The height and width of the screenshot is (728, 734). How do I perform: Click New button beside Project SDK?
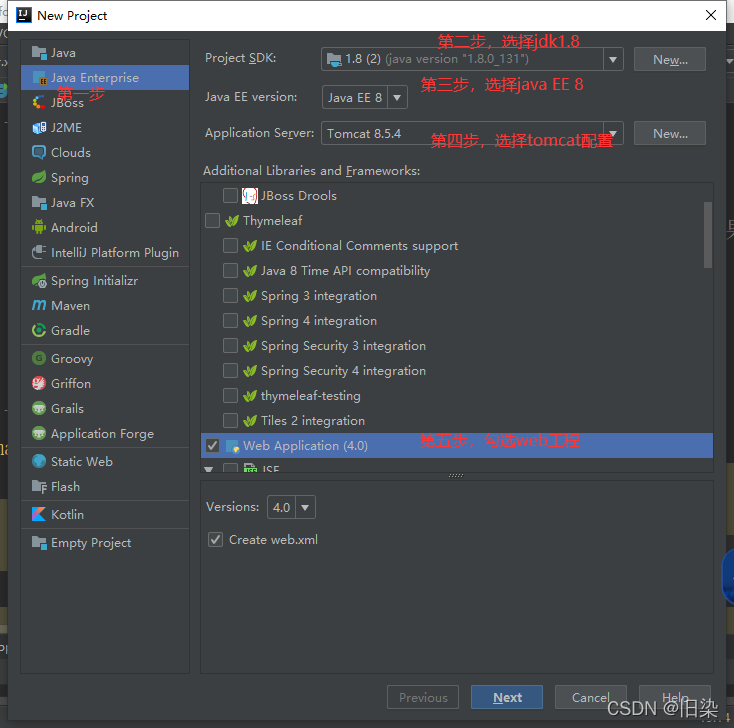point(670,59)
